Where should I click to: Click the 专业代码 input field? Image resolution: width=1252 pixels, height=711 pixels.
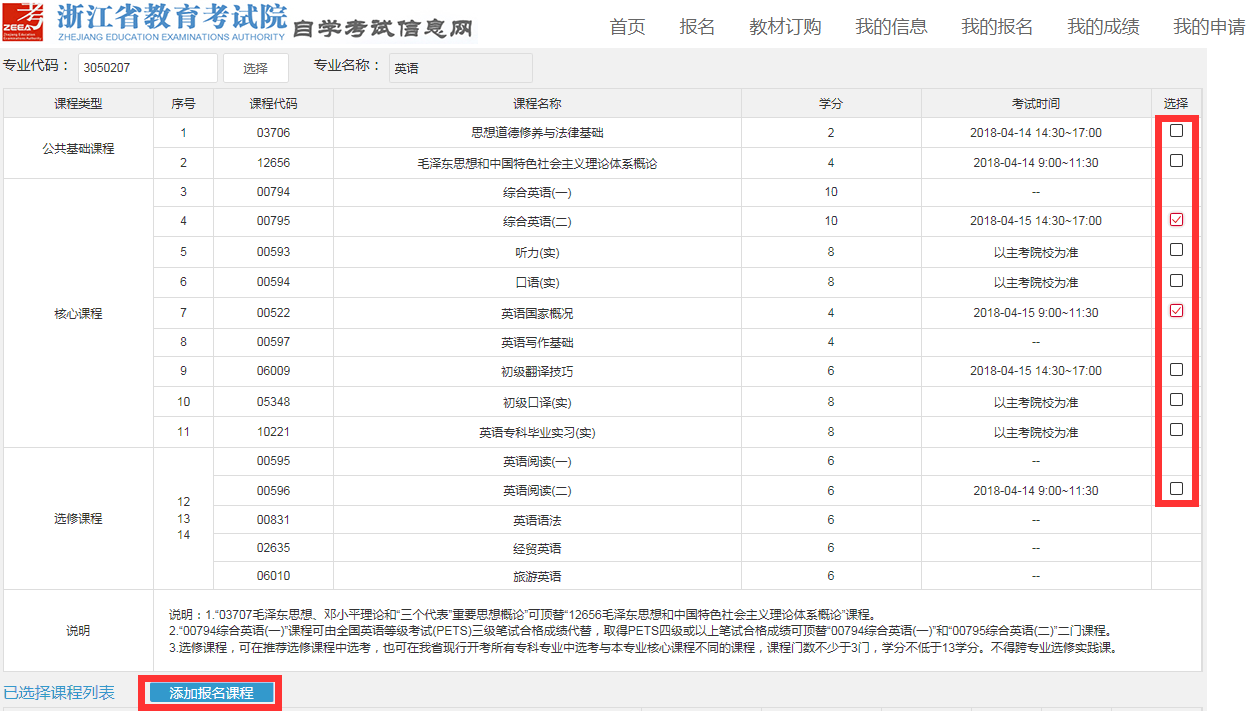147,68
